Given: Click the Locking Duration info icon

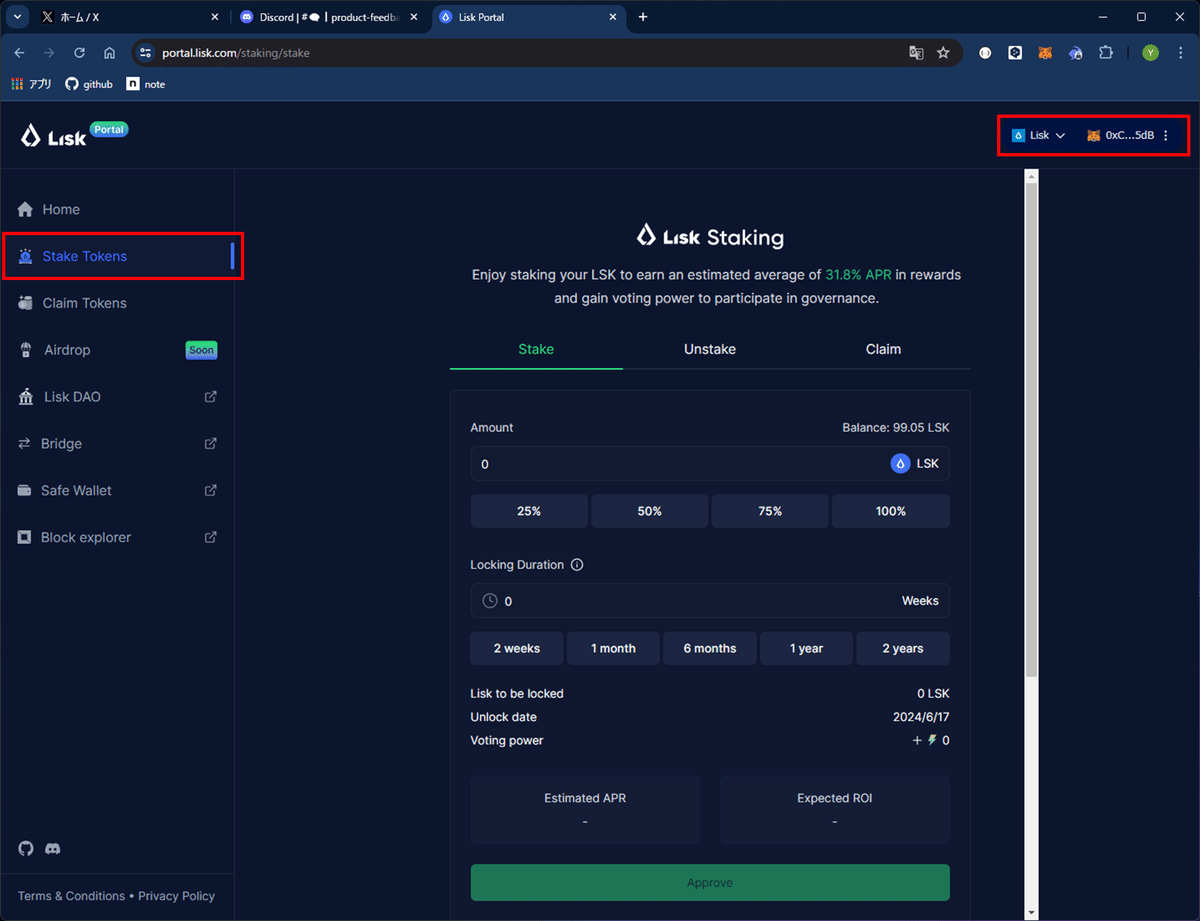Looking at the screenshot, I should (577, 565).
